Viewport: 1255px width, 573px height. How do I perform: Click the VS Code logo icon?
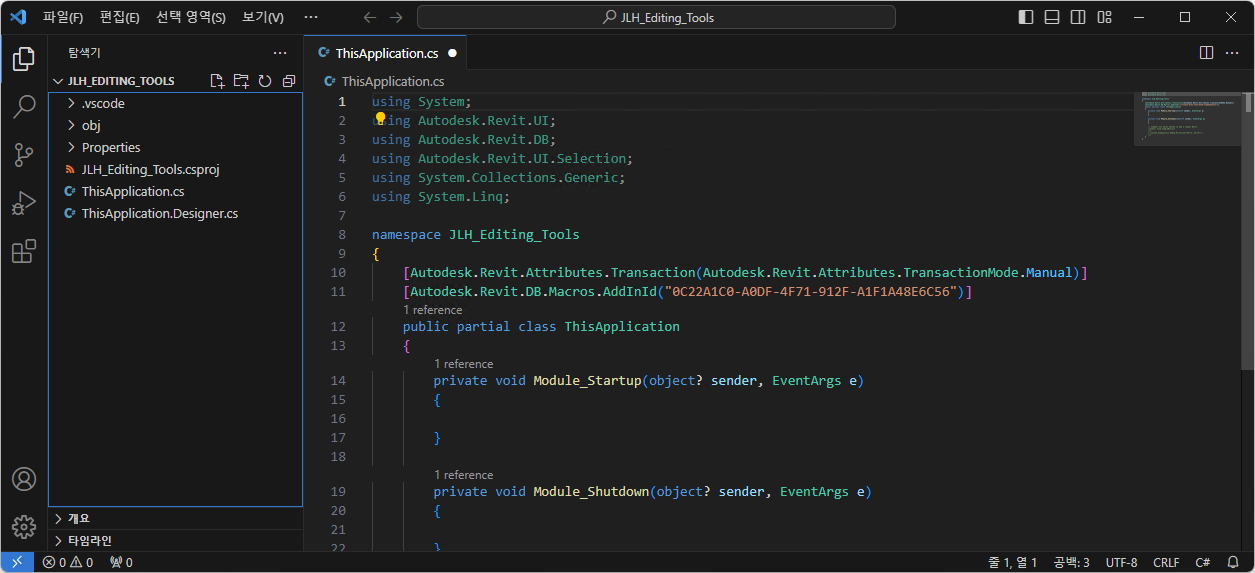20,17
